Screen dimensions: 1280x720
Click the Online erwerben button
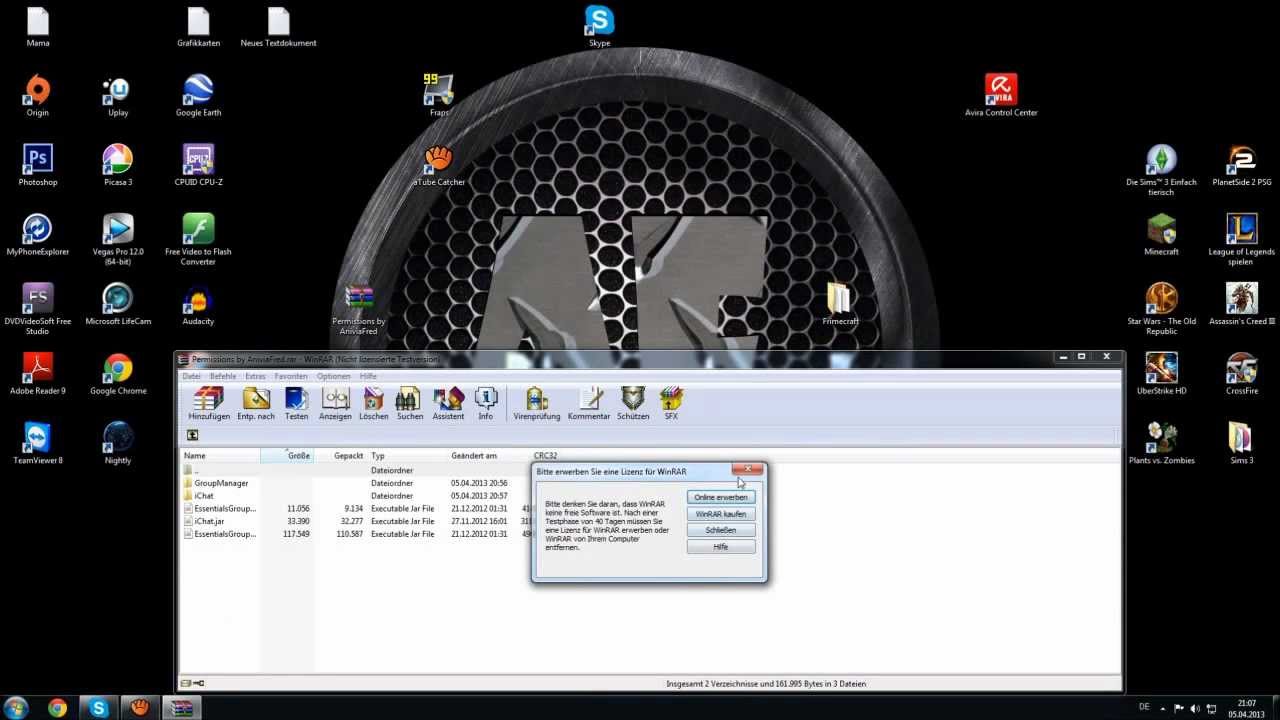tap(721, 497)
